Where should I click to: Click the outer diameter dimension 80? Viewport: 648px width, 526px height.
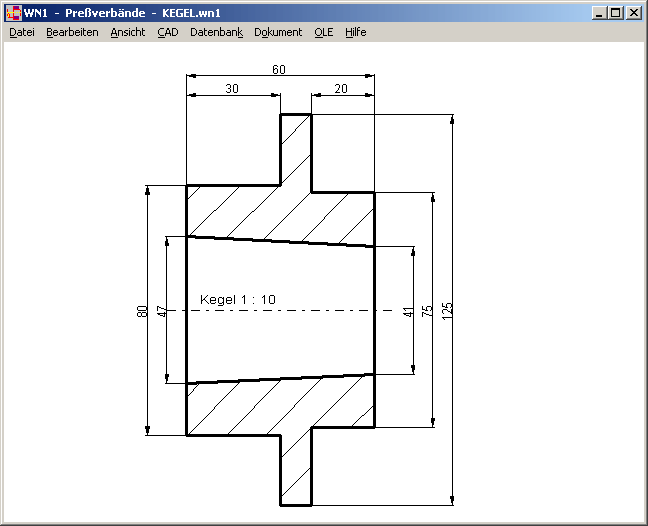click(x=142, y=311)
